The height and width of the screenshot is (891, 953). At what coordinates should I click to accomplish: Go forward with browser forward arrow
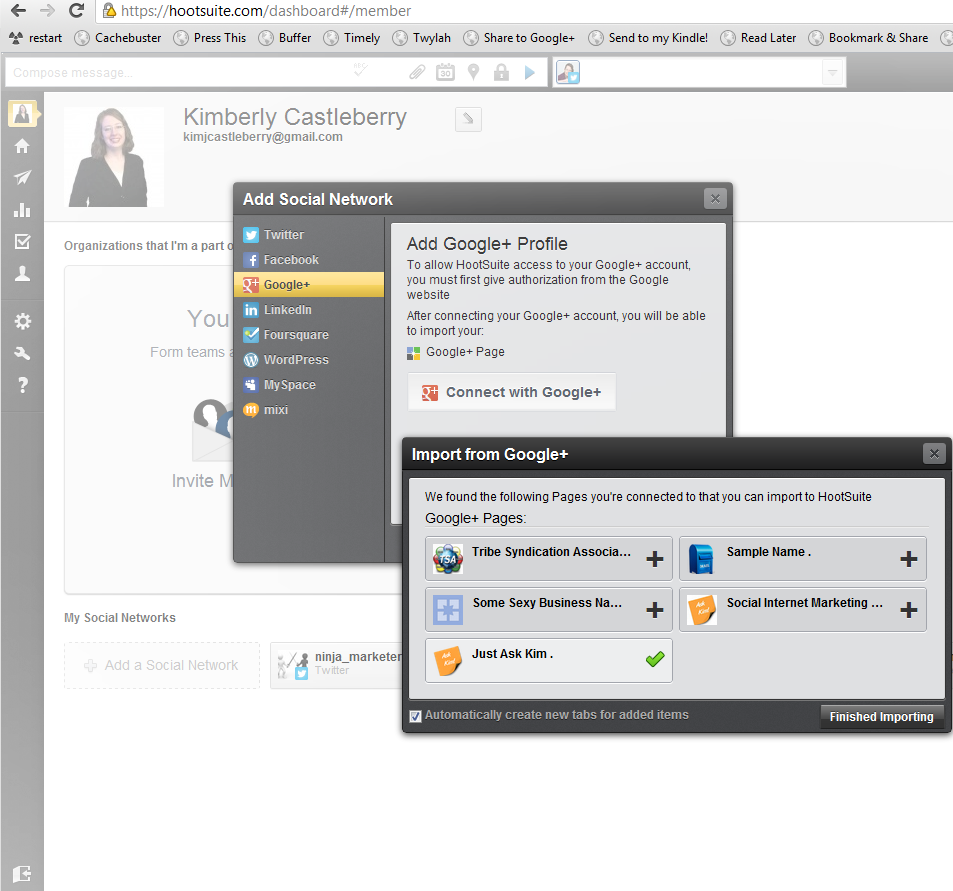point(47,10)
